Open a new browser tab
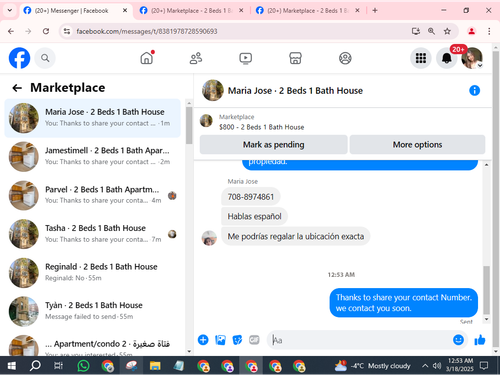500x375 pixels. tap(375, 10)
